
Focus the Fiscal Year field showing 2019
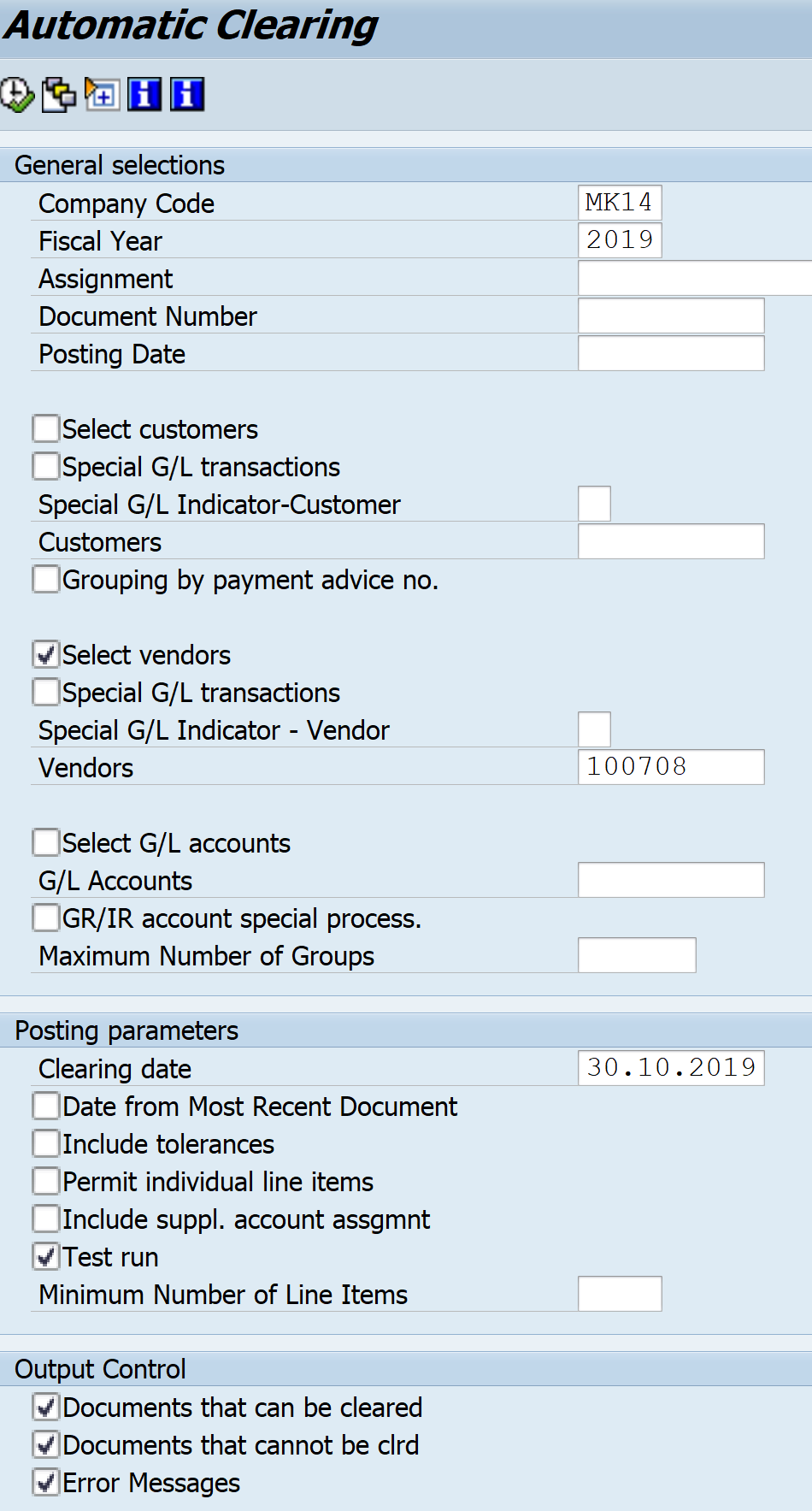click(x=619, y=240)
